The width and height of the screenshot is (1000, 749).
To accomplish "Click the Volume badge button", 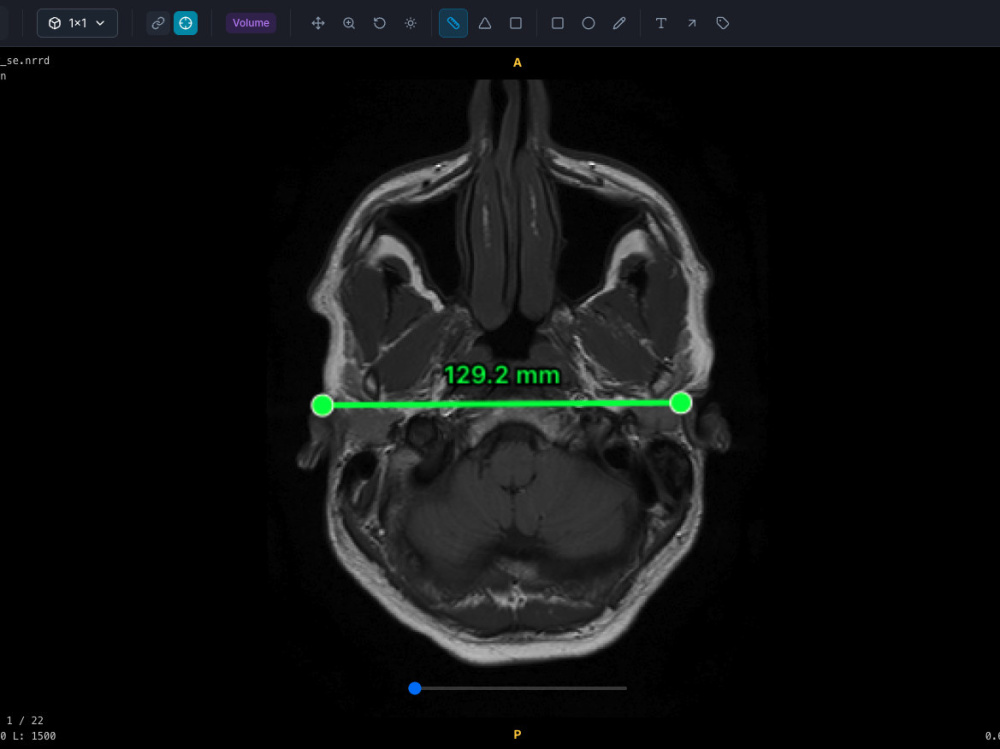I will 251,23.
